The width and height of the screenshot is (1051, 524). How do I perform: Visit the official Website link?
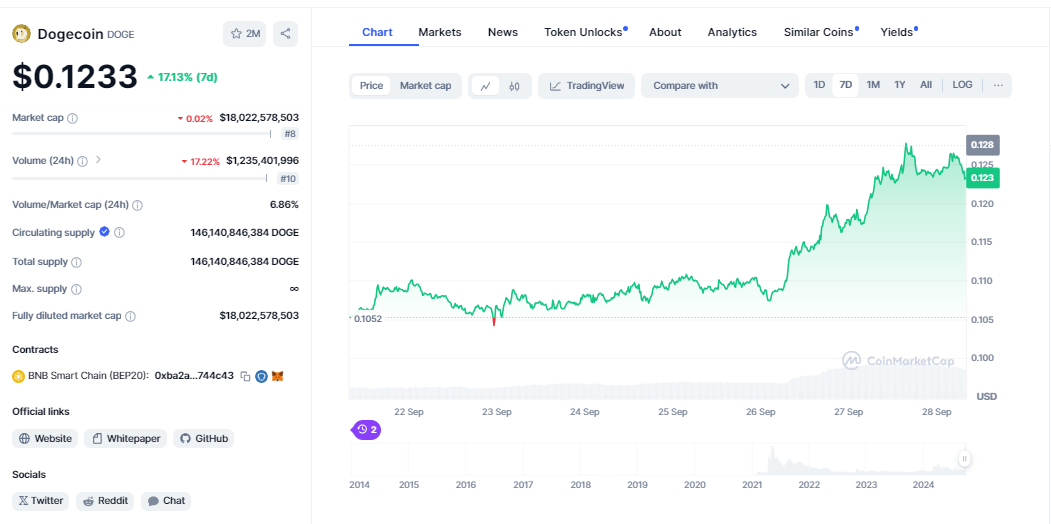click(x=45, y=439)
